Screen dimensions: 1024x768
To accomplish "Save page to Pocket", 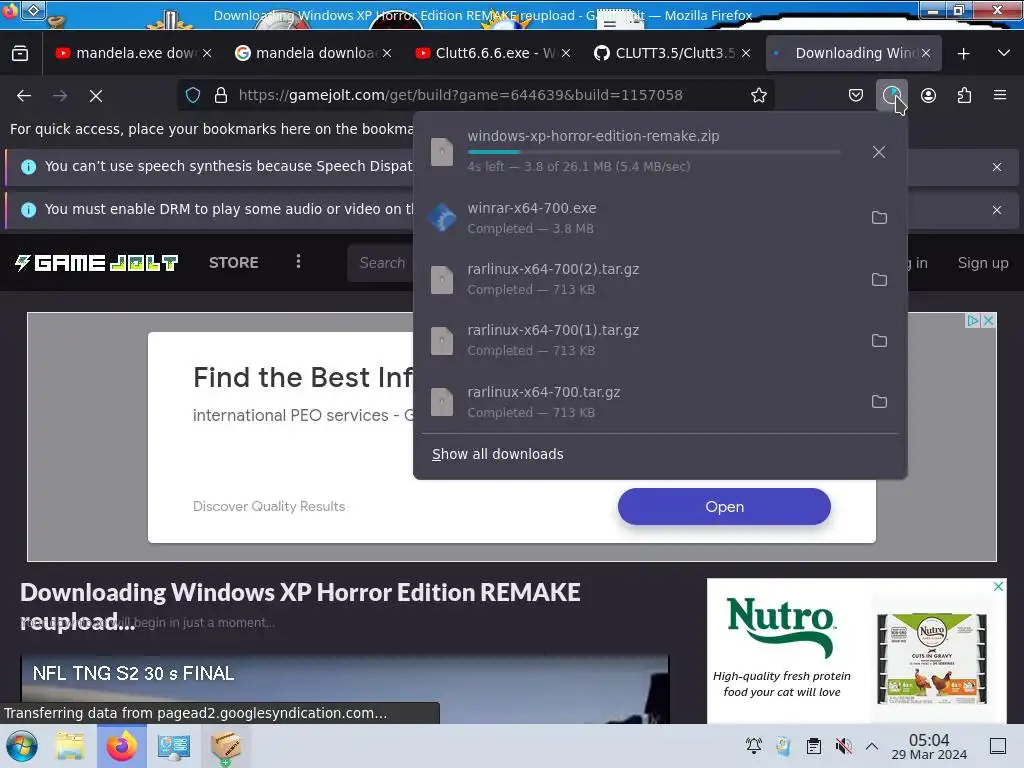I will click(856, 95).
